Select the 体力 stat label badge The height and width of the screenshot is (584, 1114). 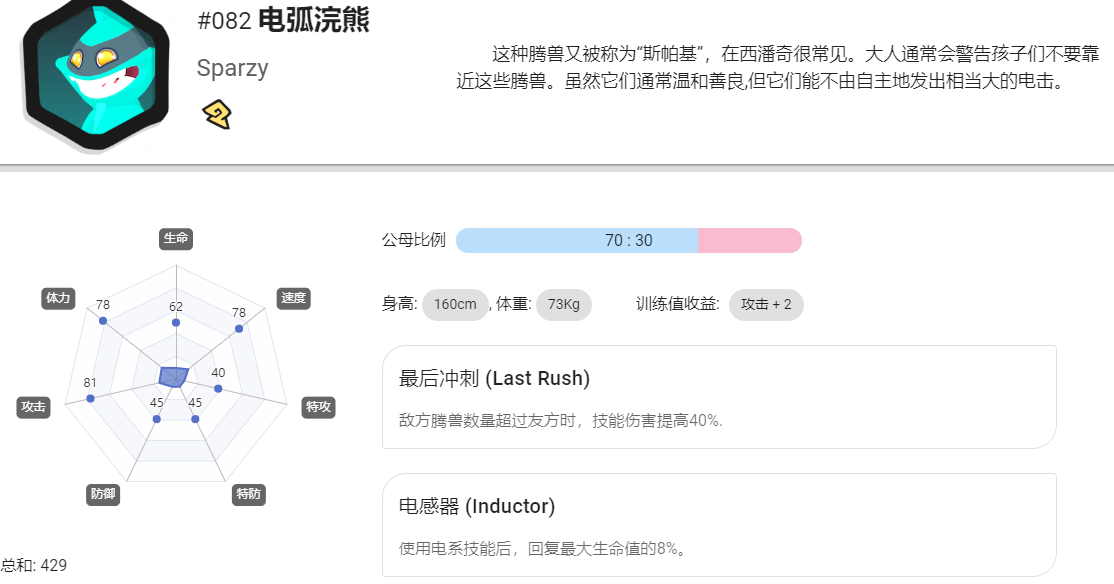58,298
